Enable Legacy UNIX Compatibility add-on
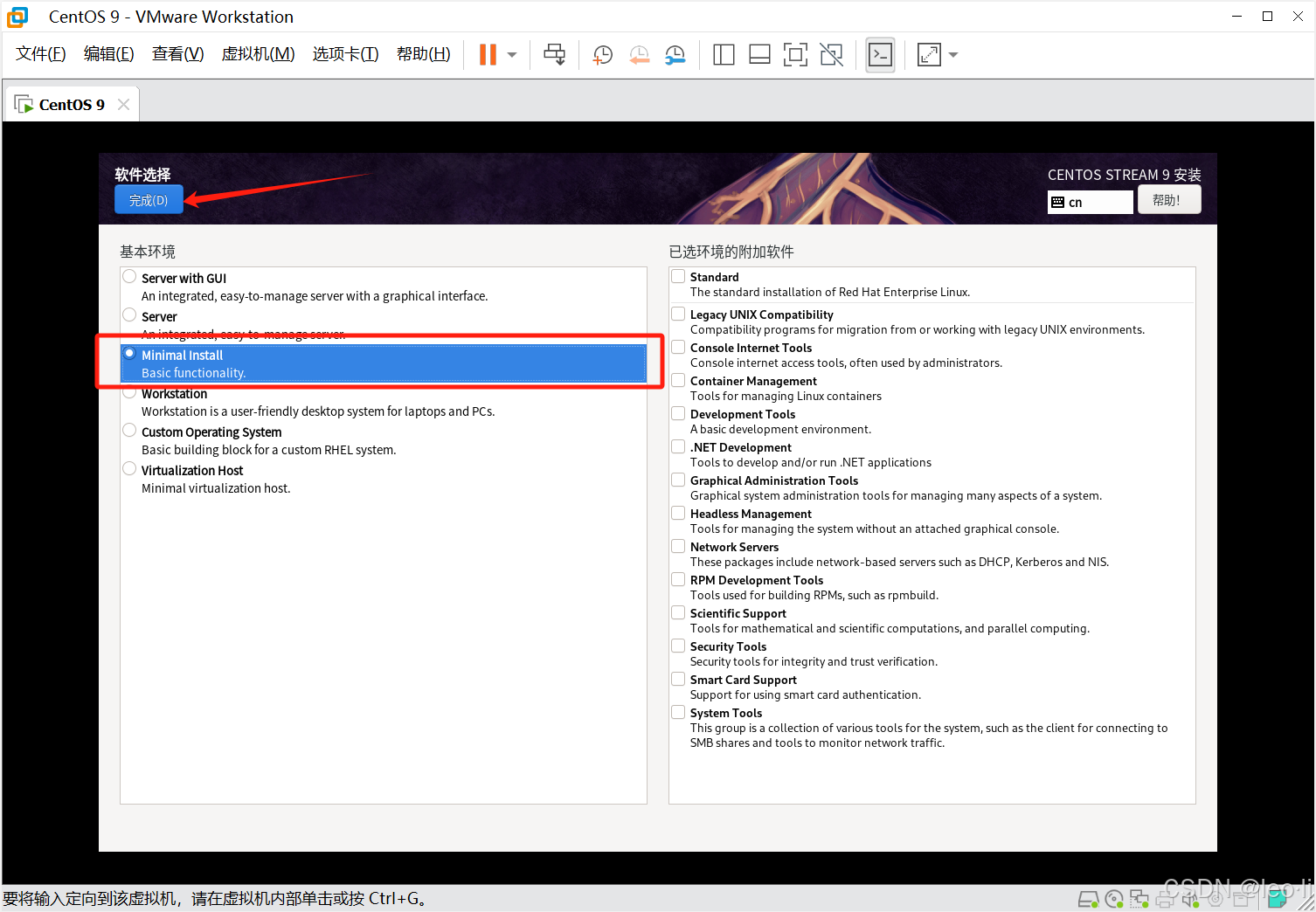Image resolution: width=1316 pixels, height=912 pixels. pyautogui.click(x=678, y=314)
